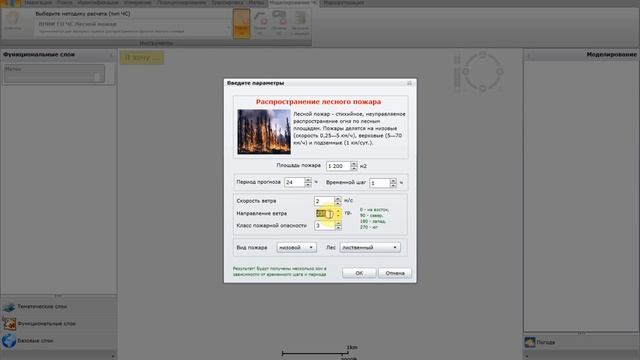Open the Измерения ribbon tab
The image size is (640, 360).
pyautogui.click(x=138, y=3)
